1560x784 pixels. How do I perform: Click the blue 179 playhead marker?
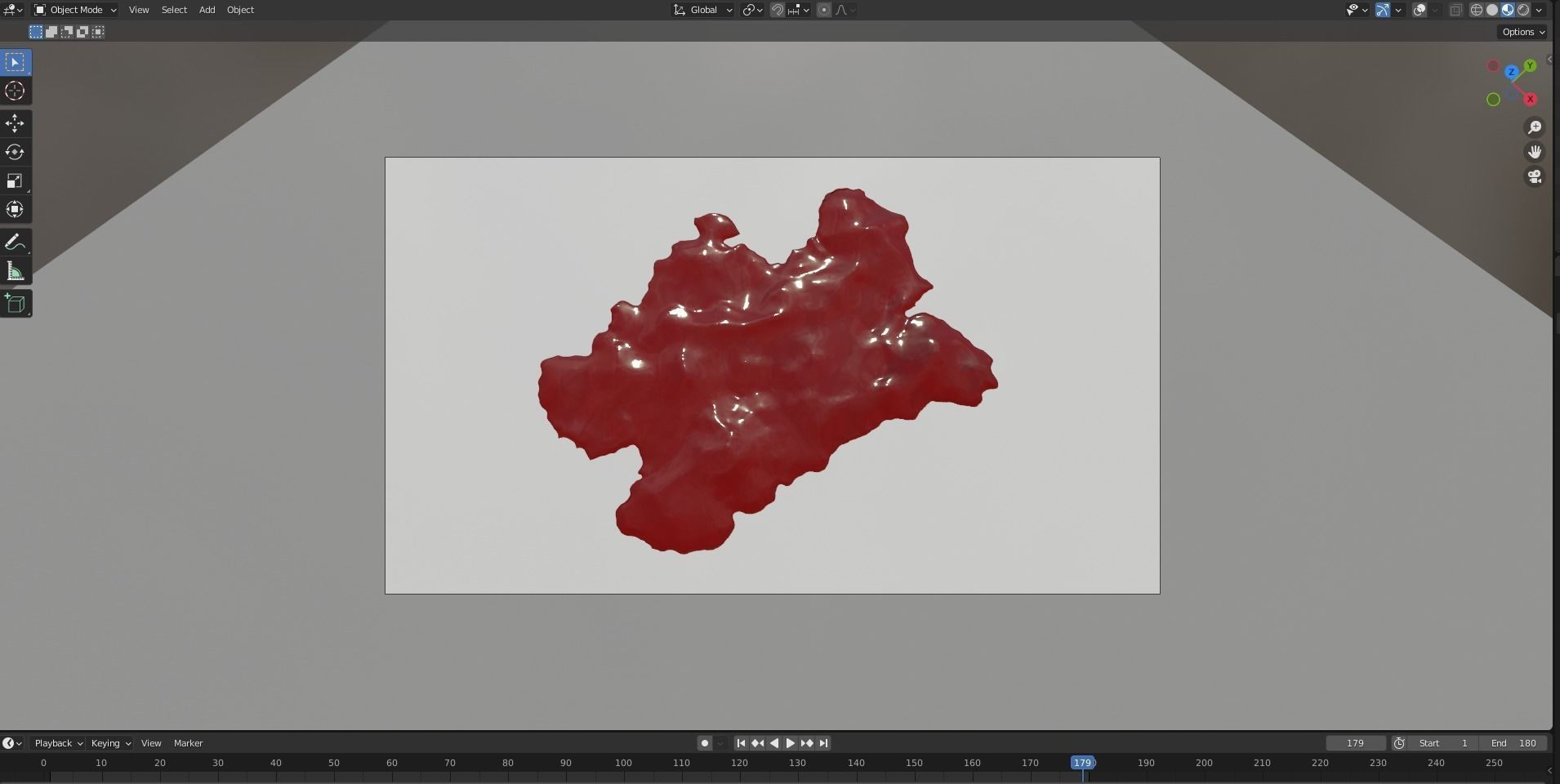(x=1083, y=763)
